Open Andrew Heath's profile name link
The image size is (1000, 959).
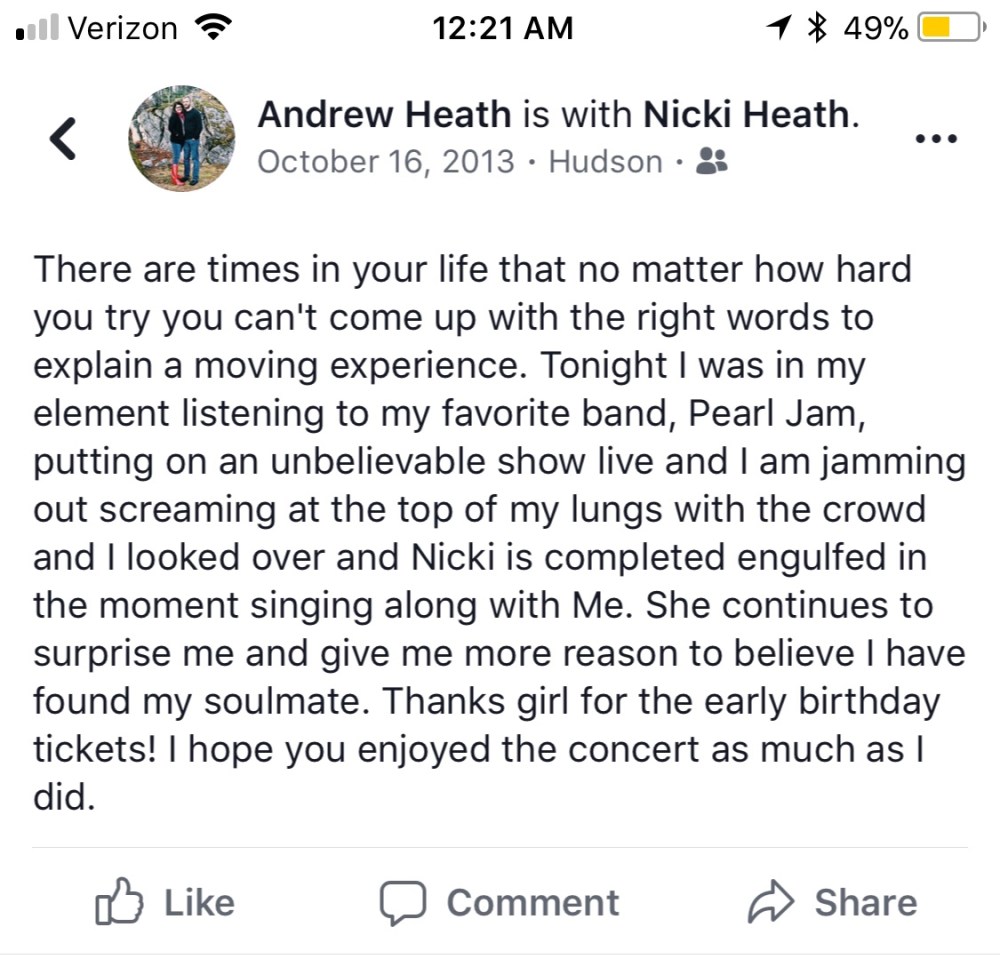[384, 114]
